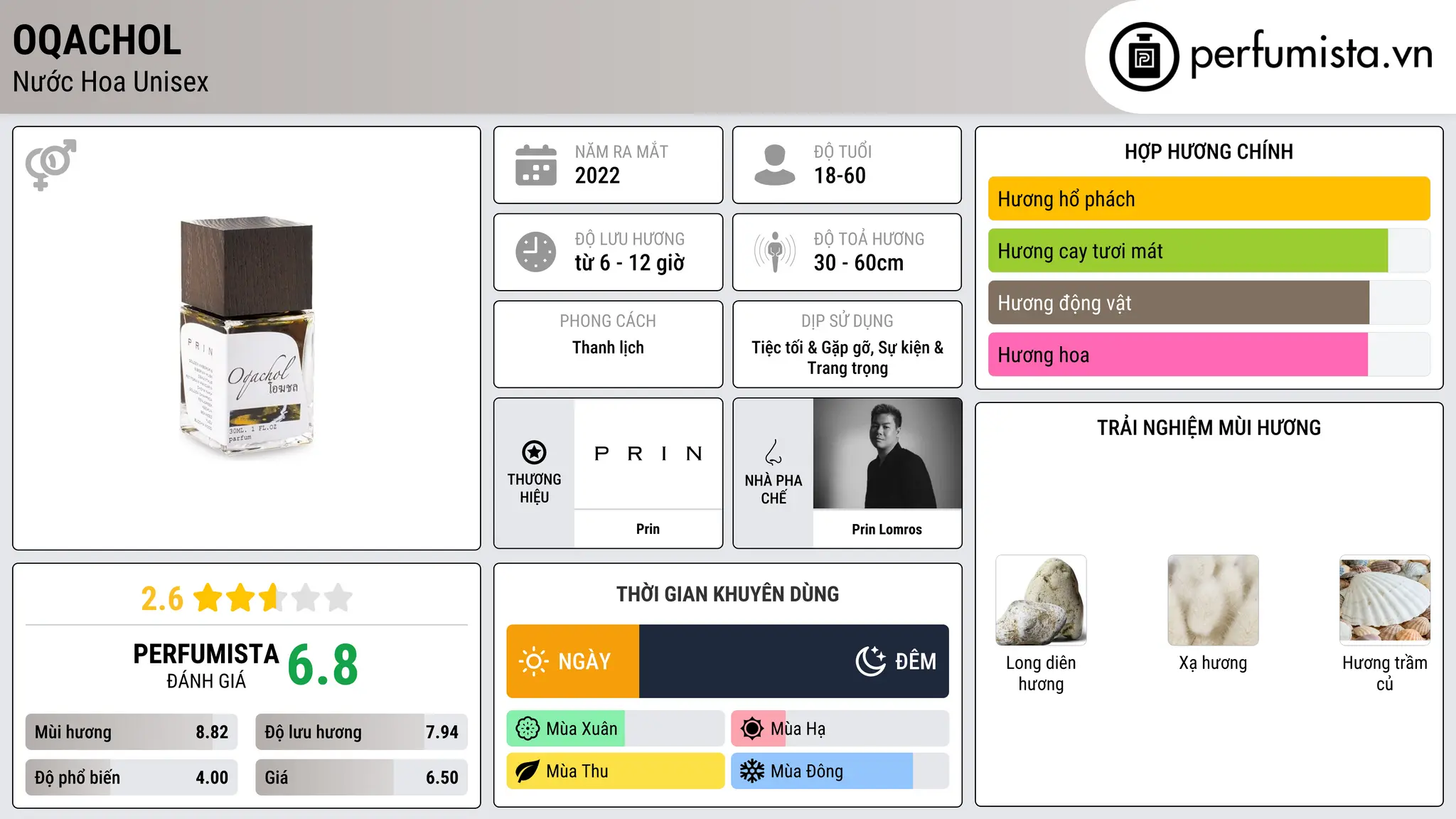This screenshot has height=819, width=1456.
Task: Click the star badge icon above Thương hiệu
Action: pyautogui.click(x=534, y=452)
